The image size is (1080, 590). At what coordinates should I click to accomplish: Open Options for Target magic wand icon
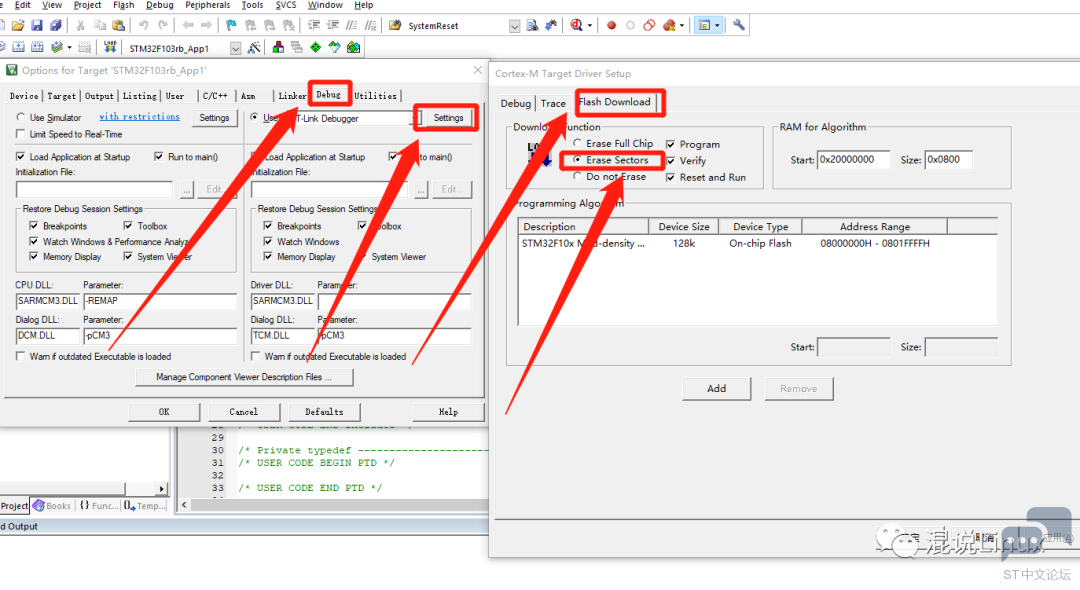pyautogui.click(x=254, y=48)
